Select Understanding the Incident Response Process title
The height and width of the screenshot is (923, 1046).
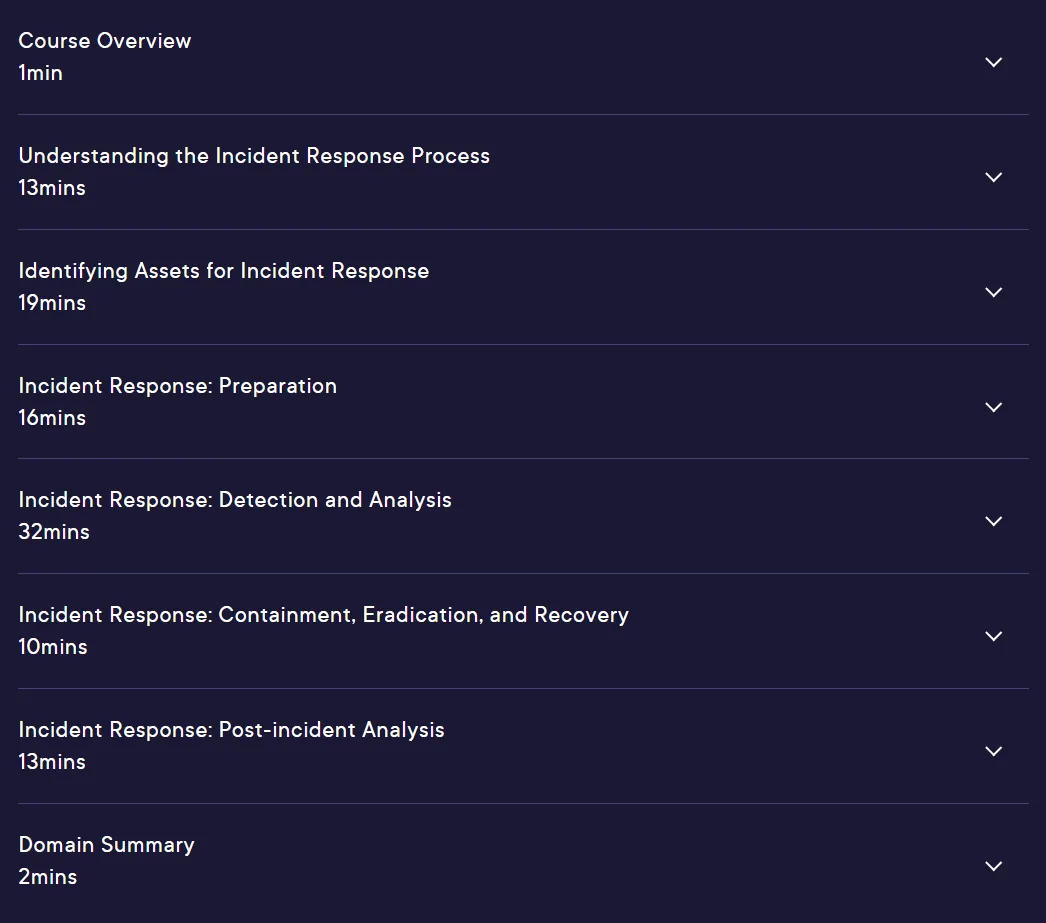point(254,156)
